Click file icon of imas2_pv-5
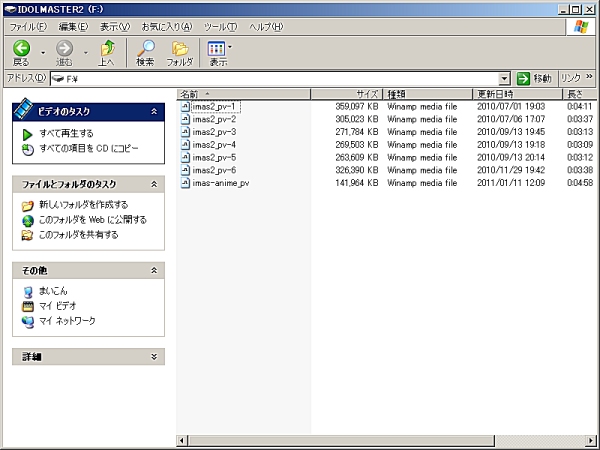 185,157
